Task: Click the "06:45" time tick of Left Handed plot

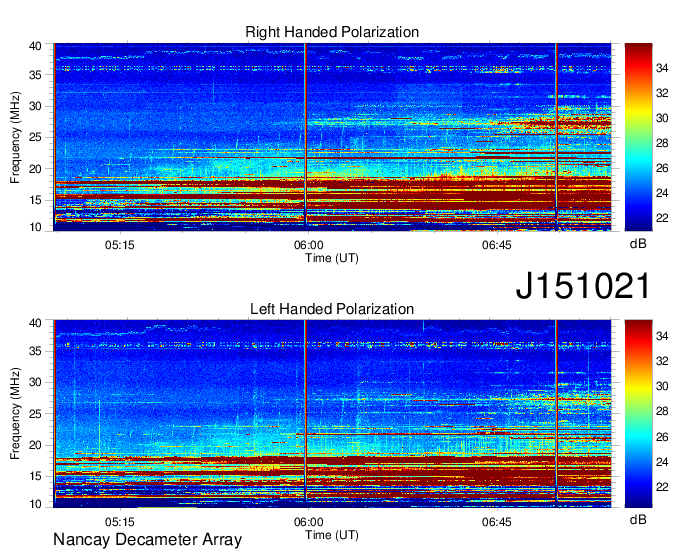Action: click(497, 522)
